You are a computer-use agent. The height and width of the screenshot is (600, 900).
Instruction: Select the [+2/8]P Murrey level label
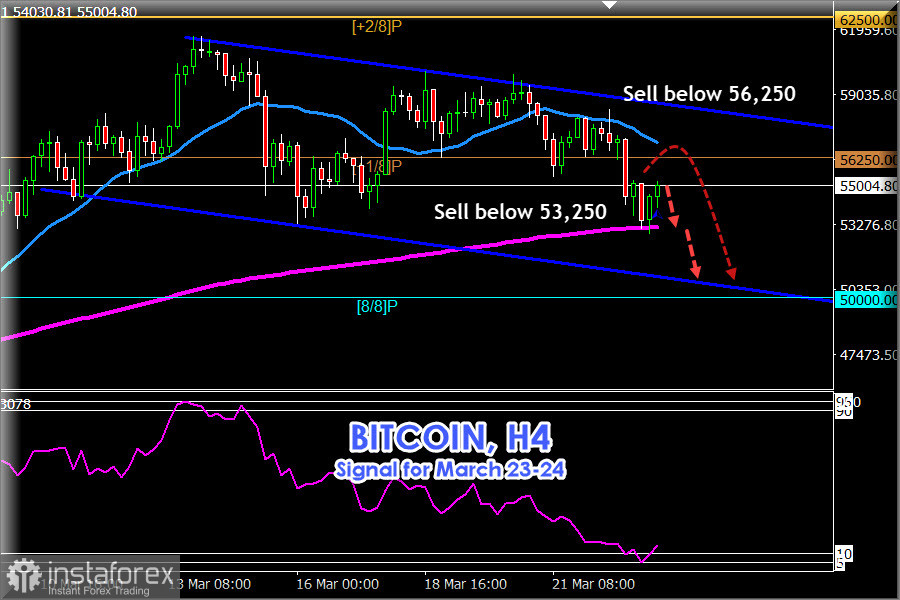point(377,28)
